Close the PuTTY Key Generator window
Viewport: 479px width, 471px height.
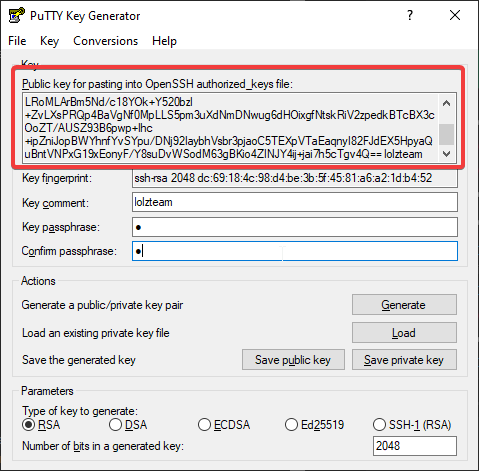coord(455,15)
